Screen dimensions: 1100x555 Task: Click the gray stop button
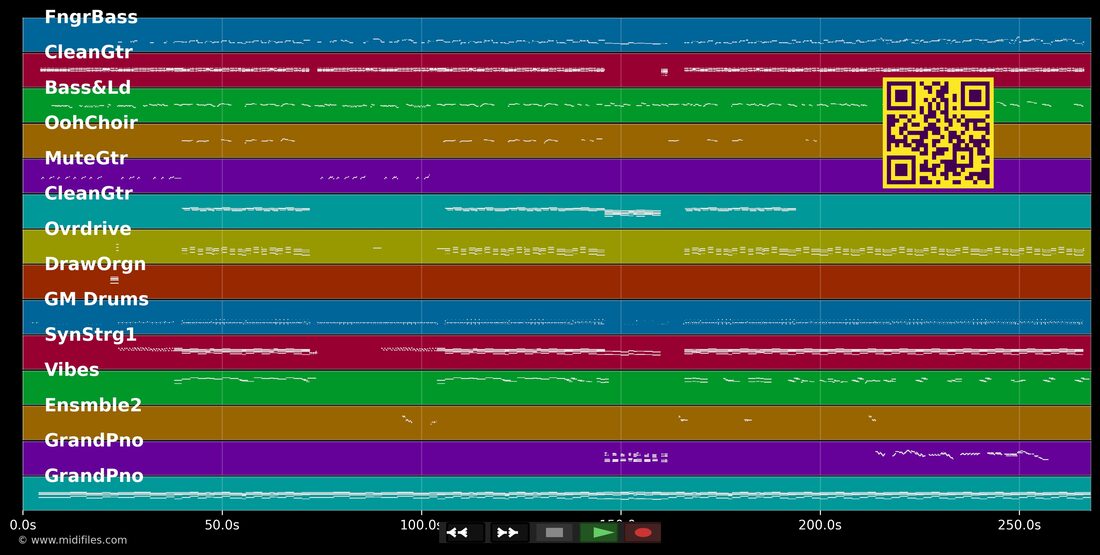click(x=554, y=533)
